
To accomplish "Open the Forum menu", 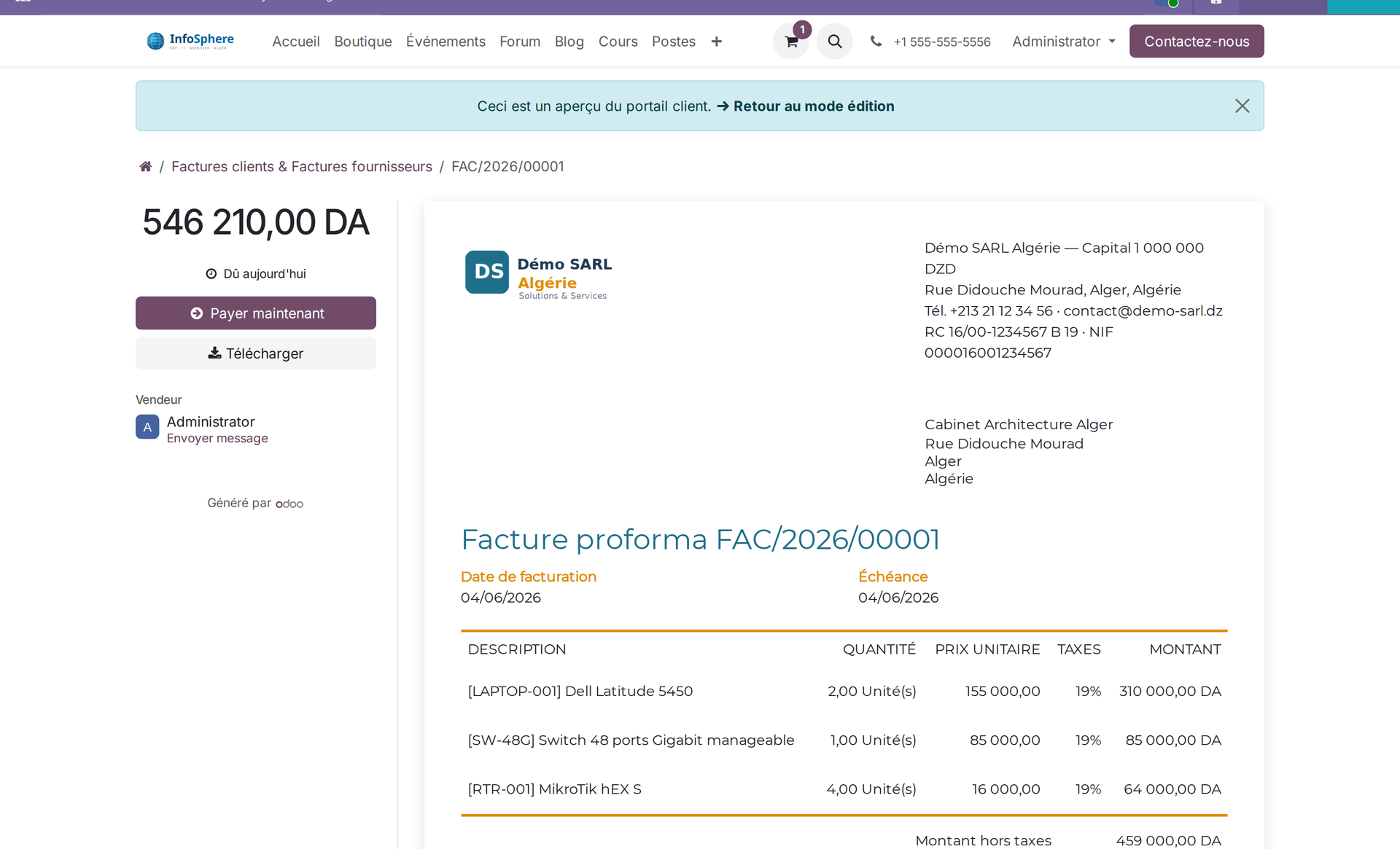I will (x=520, y=42).
